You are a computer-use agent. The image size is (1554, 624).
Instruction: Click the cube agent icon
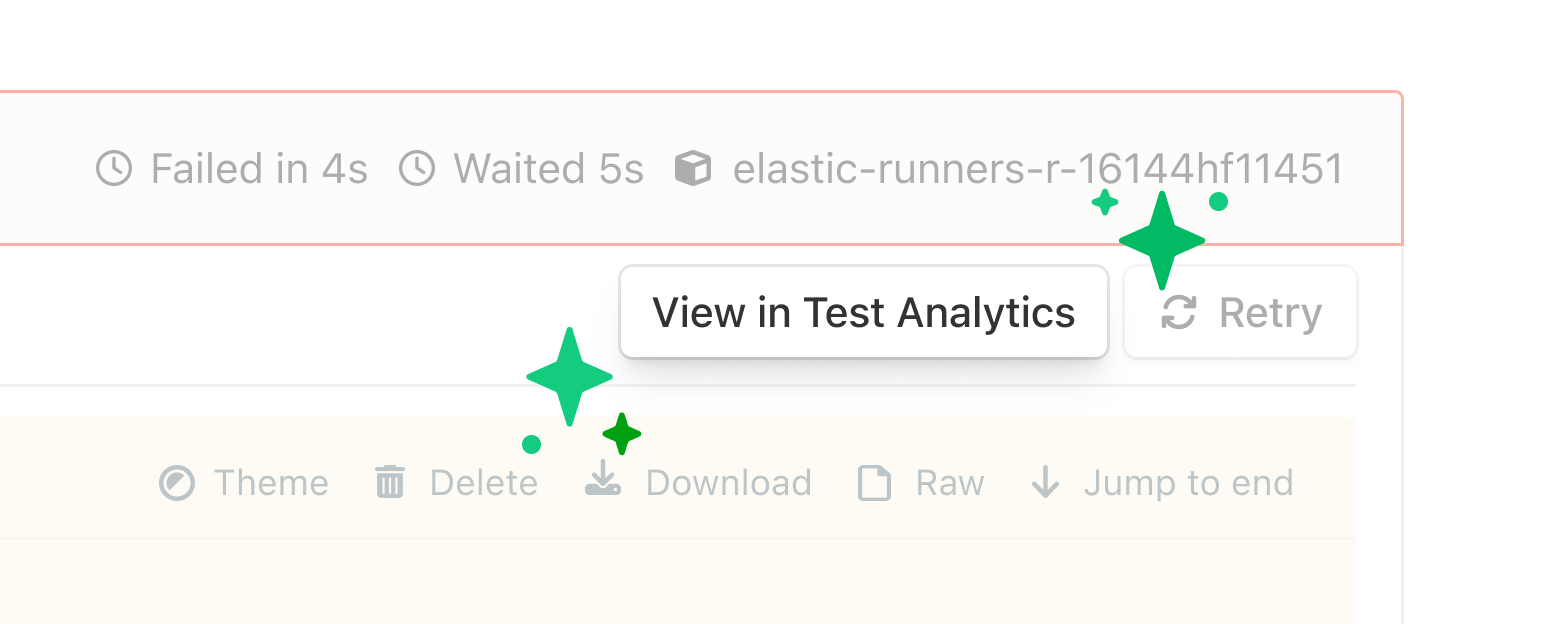tap(693, 168)
